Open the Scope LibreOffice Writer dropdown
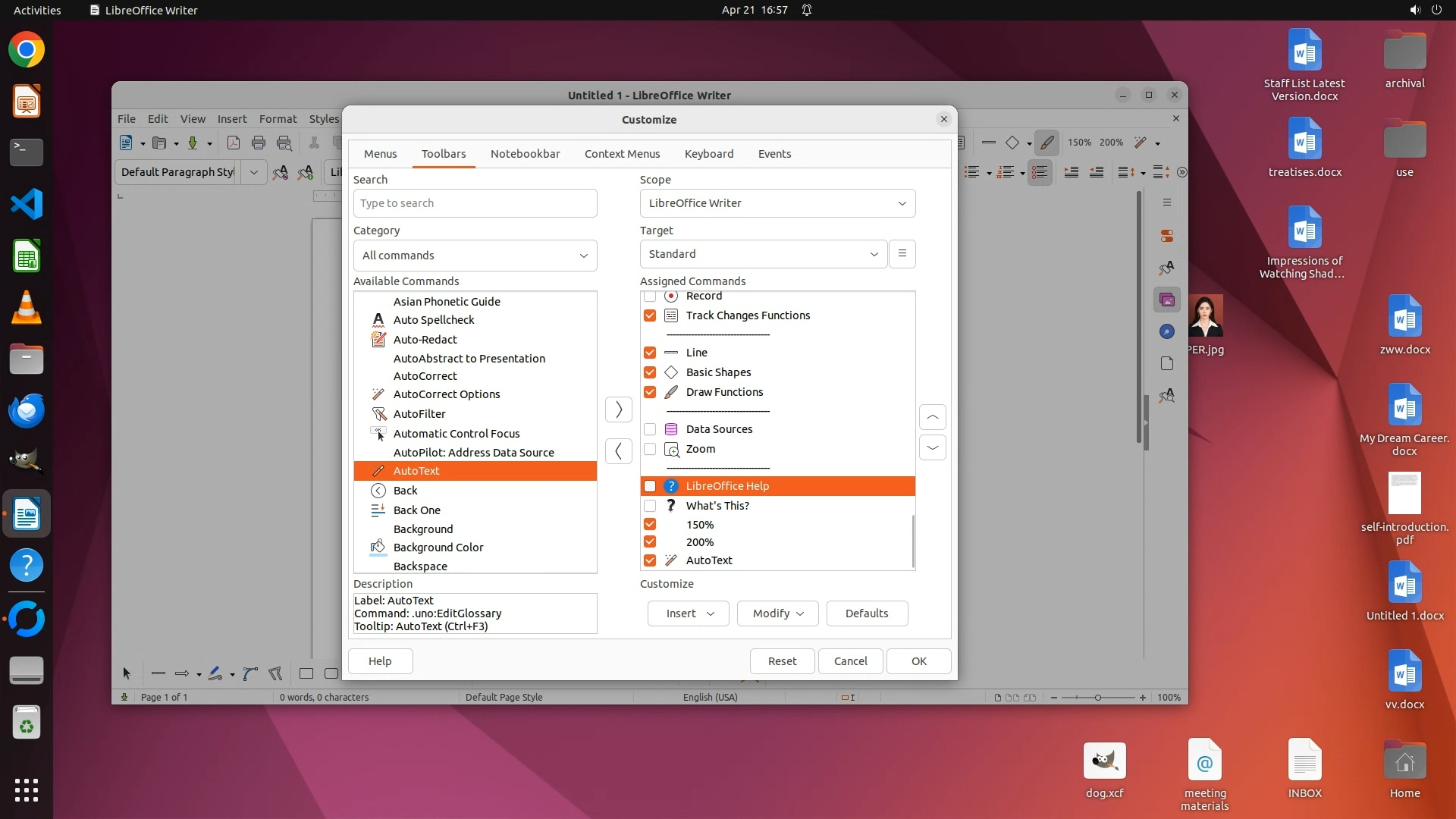Viewport: 1456px width, 819px height. pyautogui.click(x=777, y=203)
